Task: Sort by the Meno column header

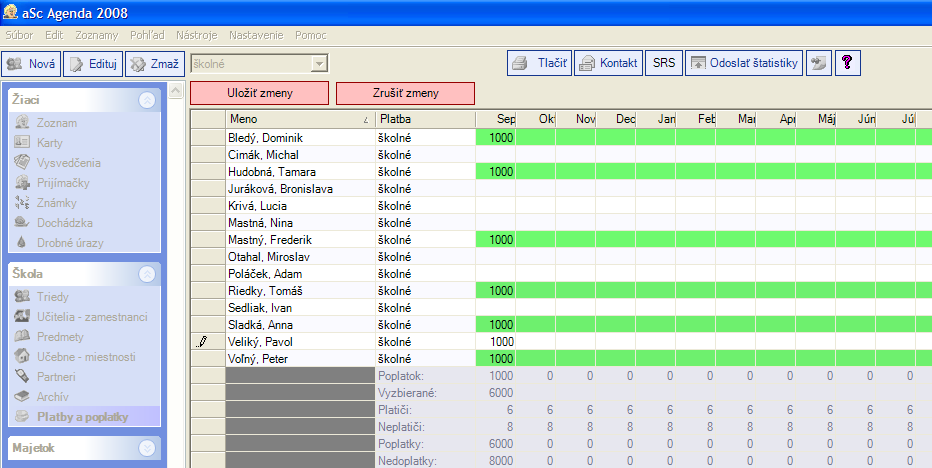Action: tap(300, 119)
